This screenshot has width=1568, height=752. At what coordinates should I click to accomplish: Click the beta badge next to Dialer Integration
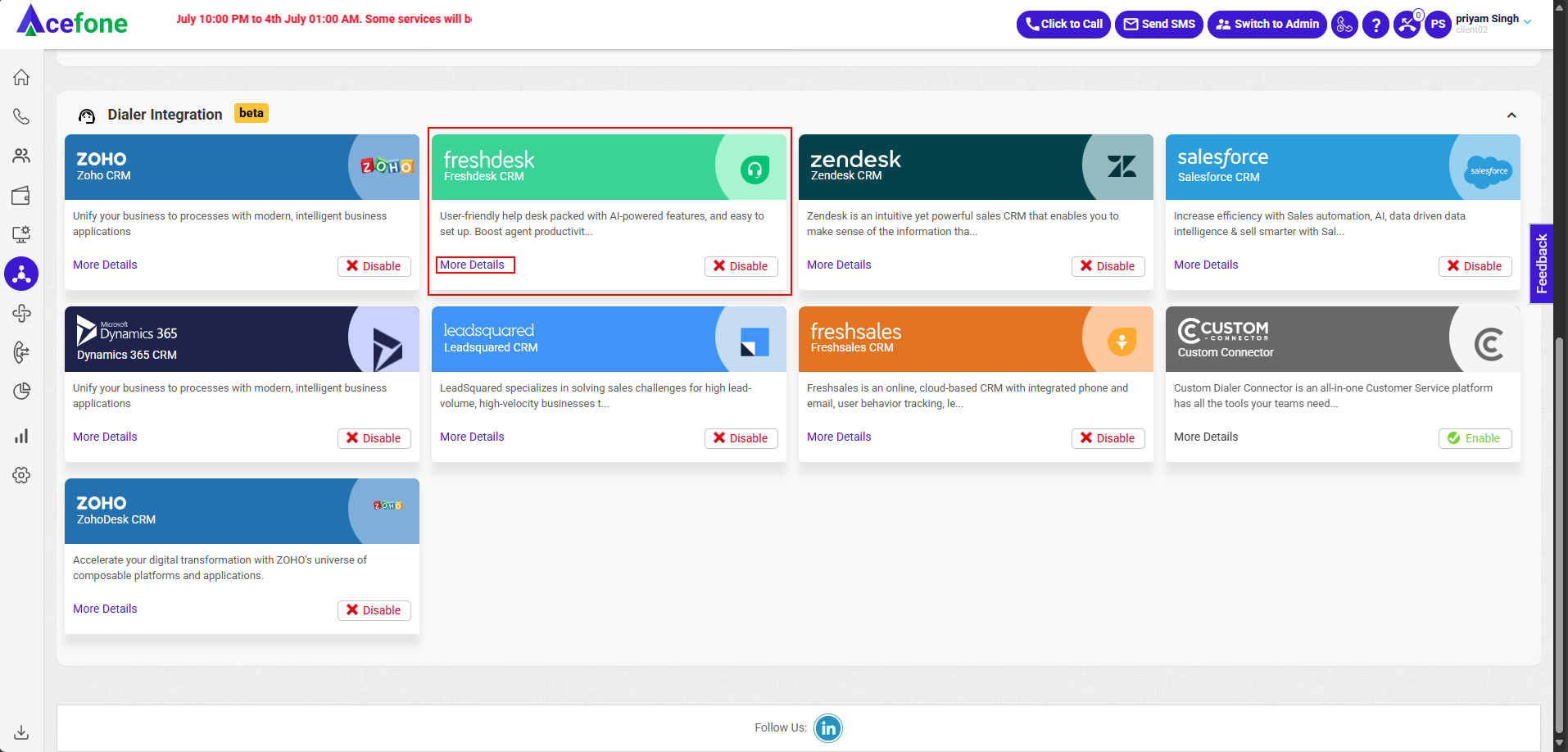tap(252, 113)
